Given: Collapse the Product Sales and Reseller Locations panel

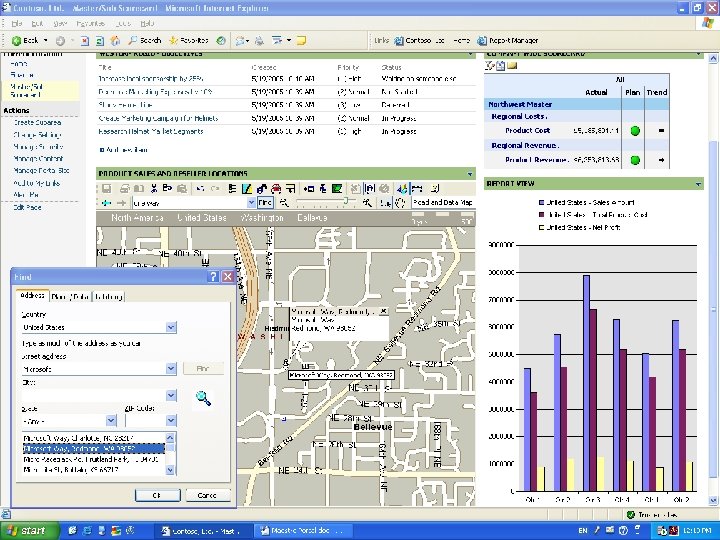Looking at the screenshot, I should click(470, 174).
